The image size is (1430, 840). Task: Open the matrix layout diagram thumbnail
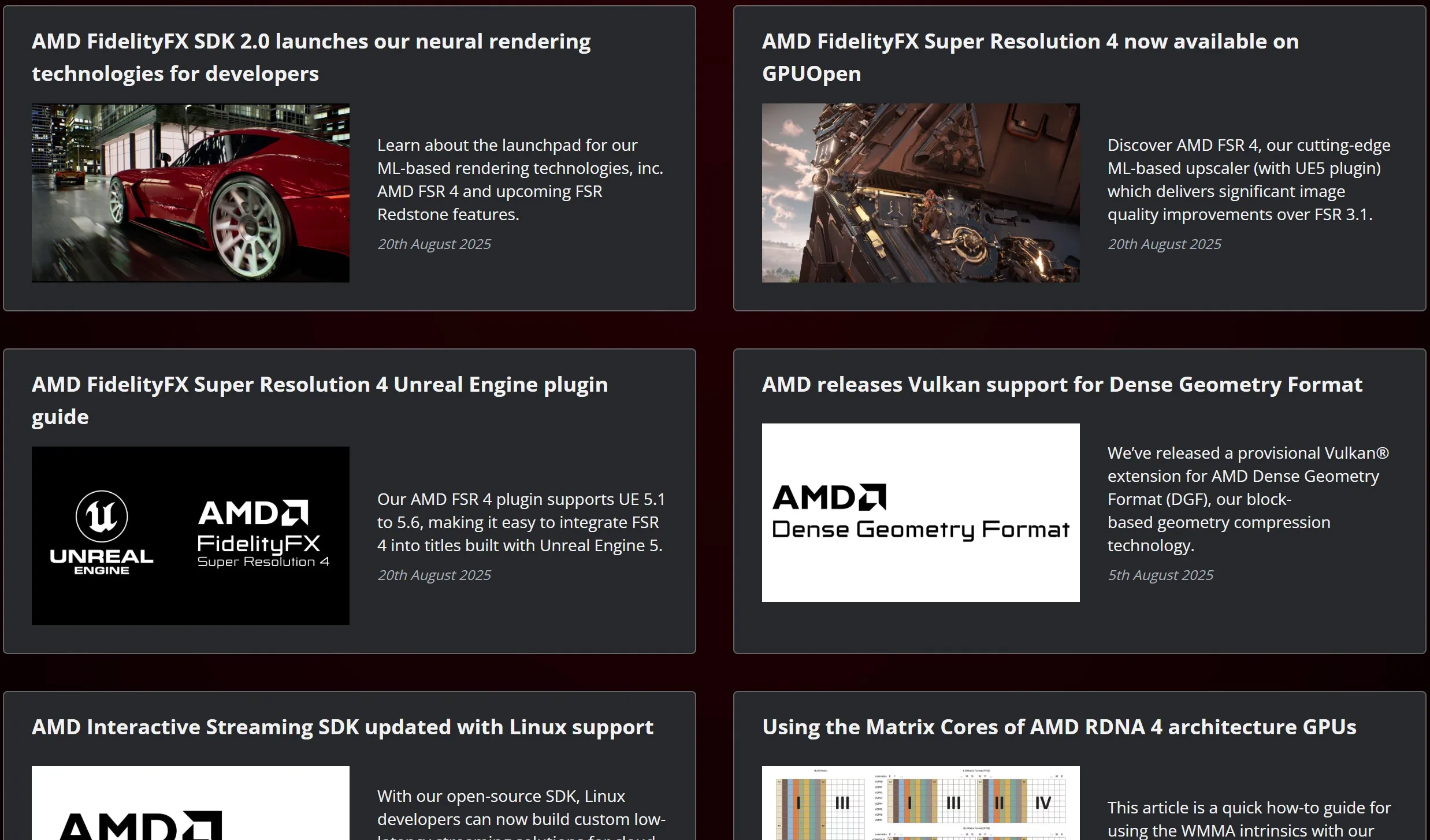[921, 803]
